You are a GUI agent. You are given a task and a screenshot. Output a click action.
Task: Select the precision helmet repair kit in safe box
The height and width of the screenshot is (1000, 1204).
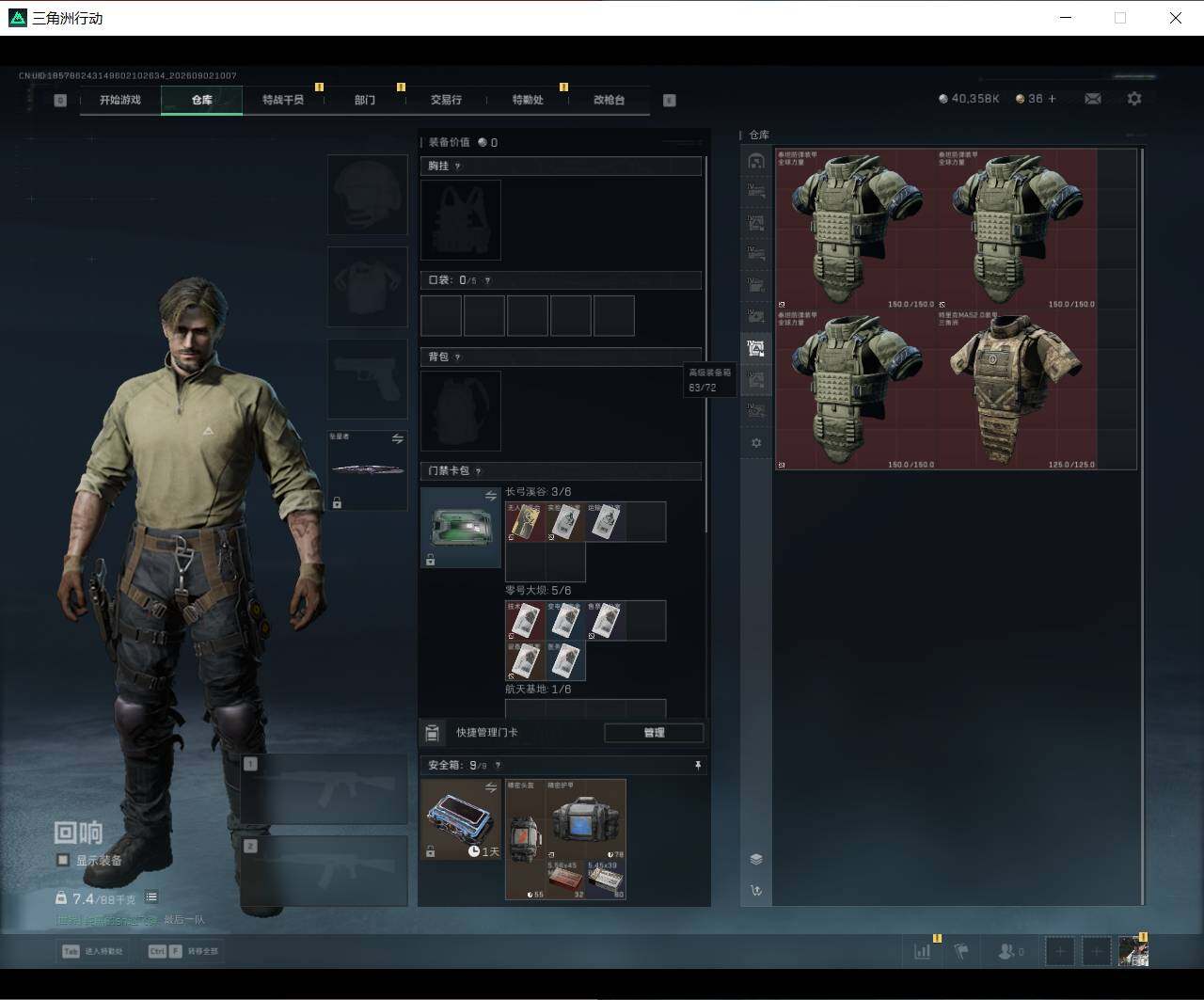tap(526, 839)
